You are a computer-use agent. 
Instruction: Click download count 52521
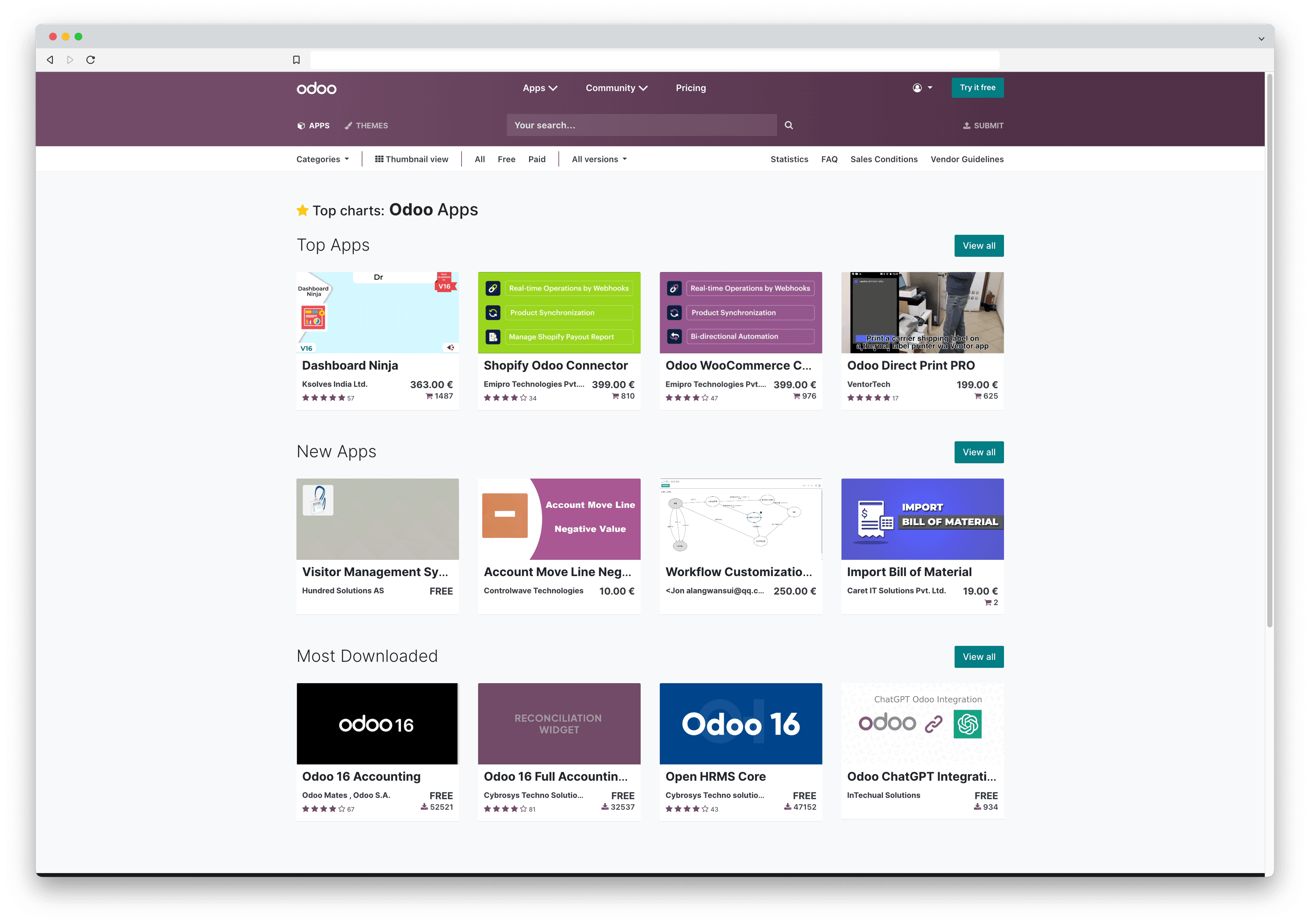[x=437, y=808]
